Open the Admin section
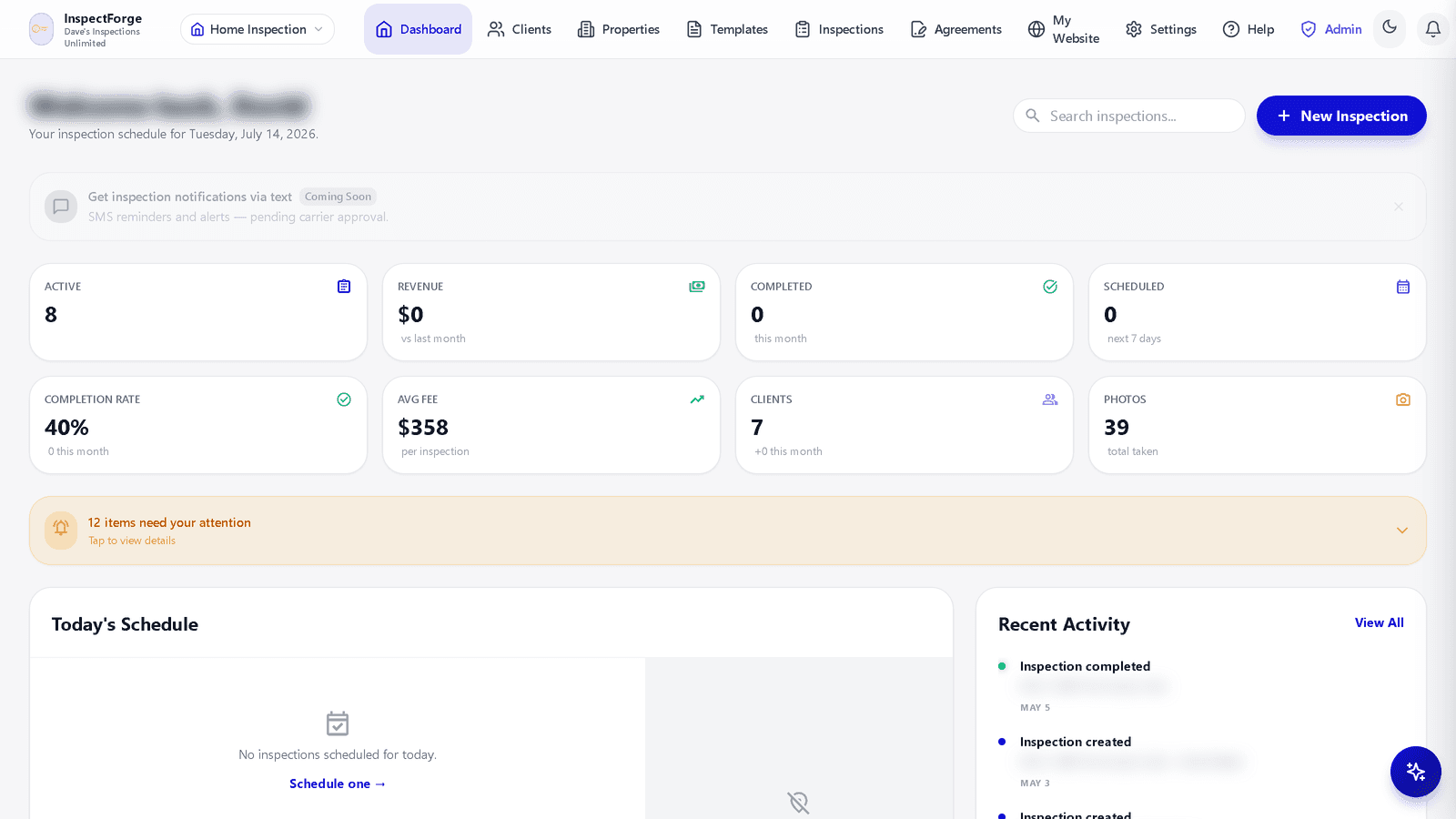 [1331, 29]
